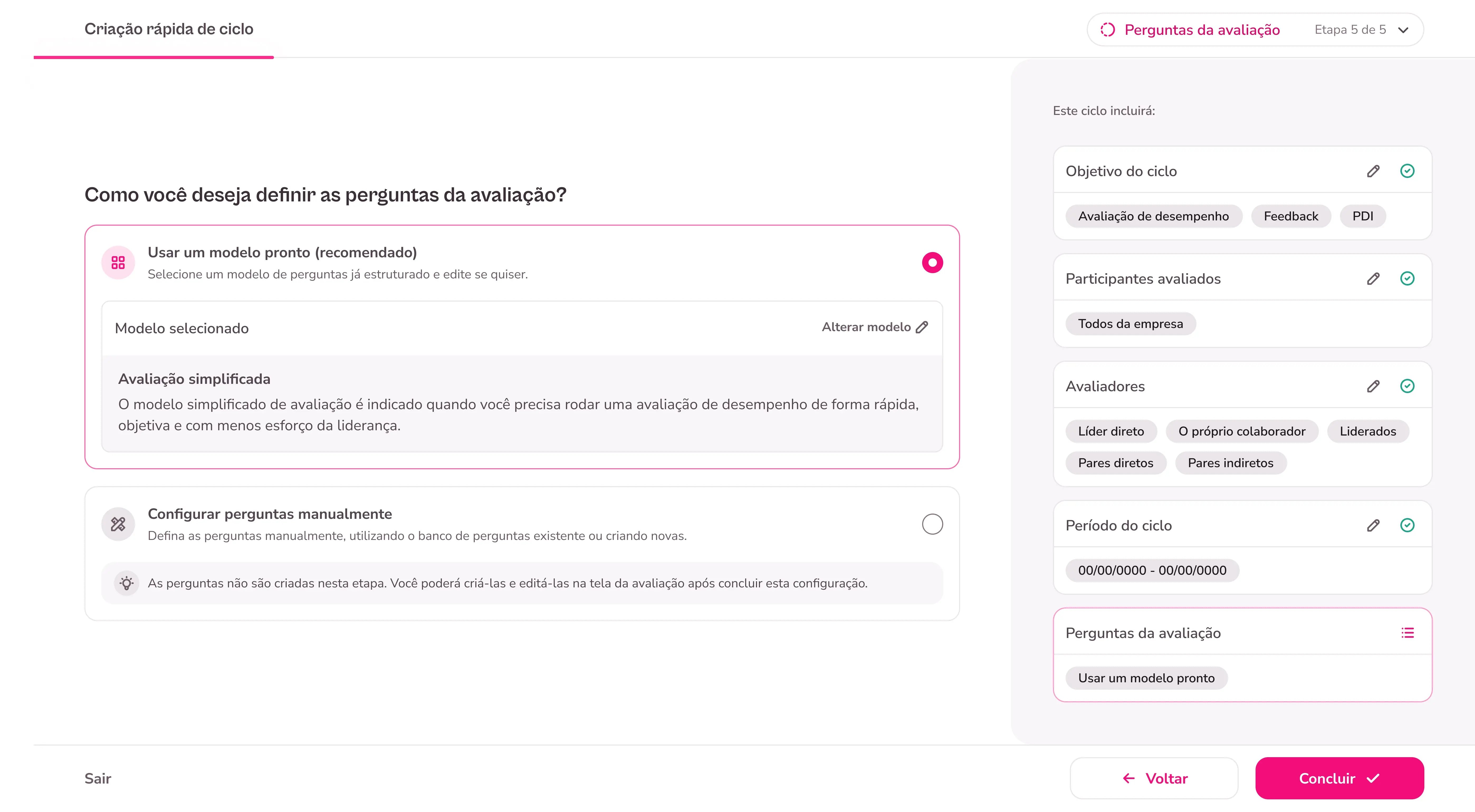Click green check icon beside Objetivo do ciclo
This screenshot has width=1475, height=812.
(x=1407, y=171)
